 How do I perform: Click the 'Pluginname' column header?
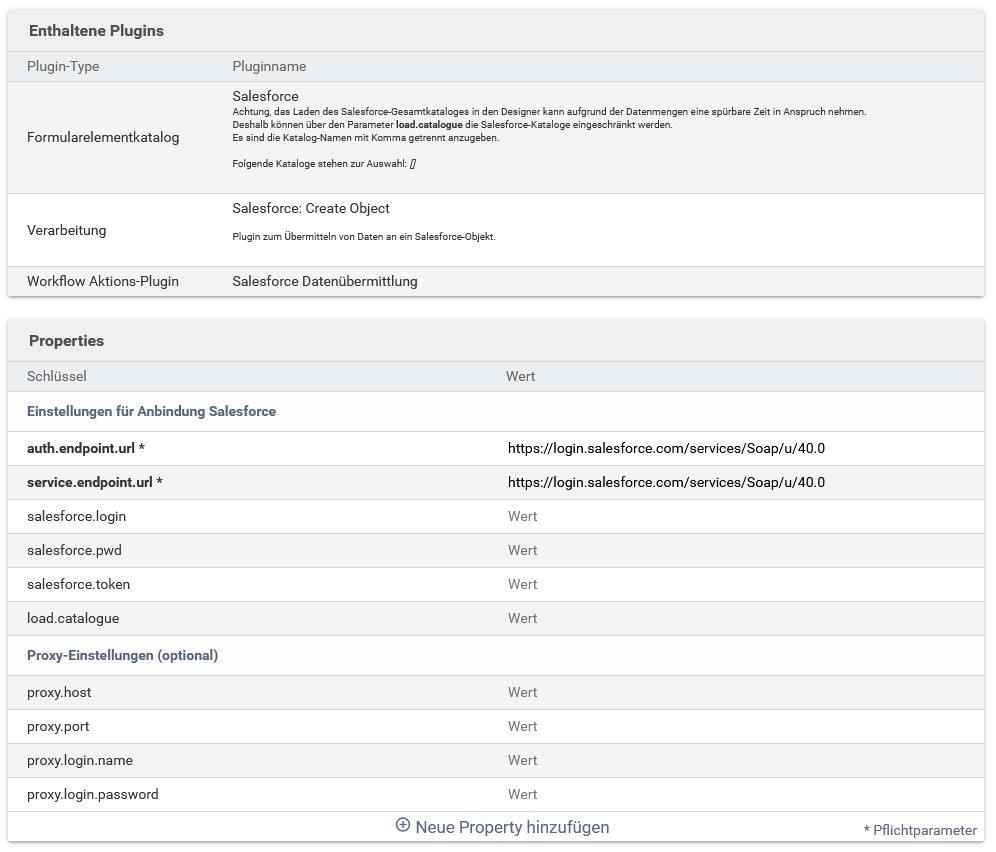(x=269, y=67)
